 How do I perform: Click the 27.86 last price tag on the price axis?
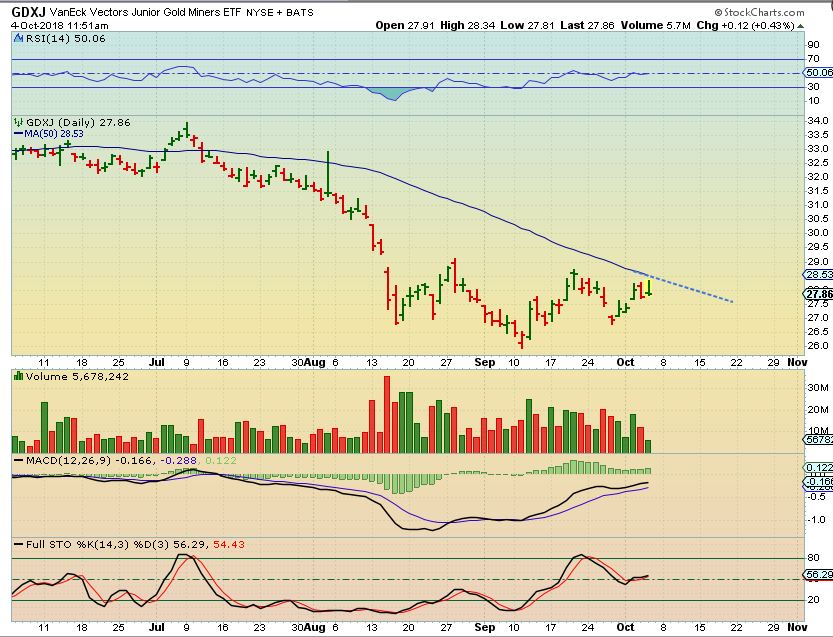point(819,294)
